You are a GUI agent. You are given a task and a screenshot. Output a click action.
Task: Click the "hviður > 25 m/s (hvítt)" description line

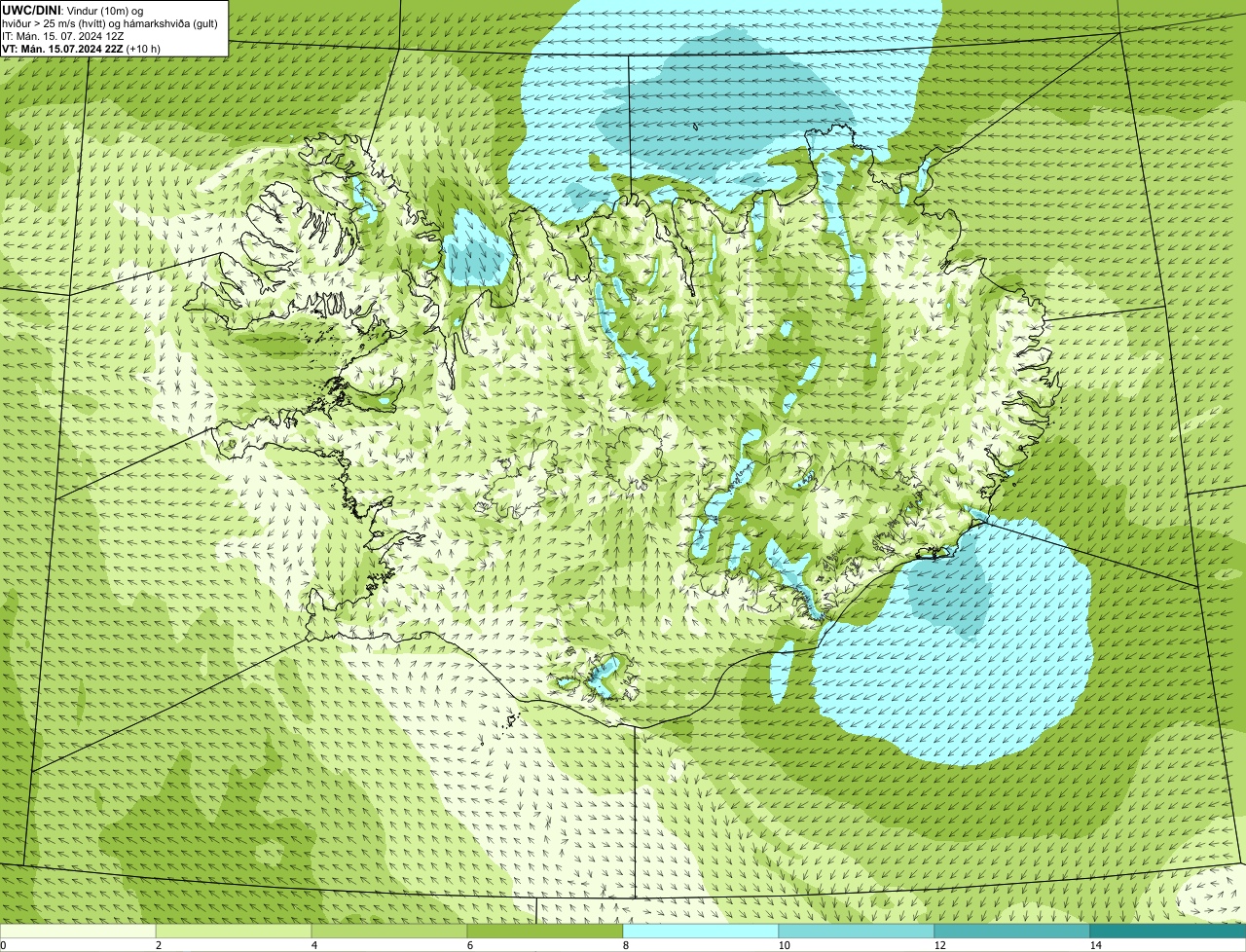click(x=110, y=22)
